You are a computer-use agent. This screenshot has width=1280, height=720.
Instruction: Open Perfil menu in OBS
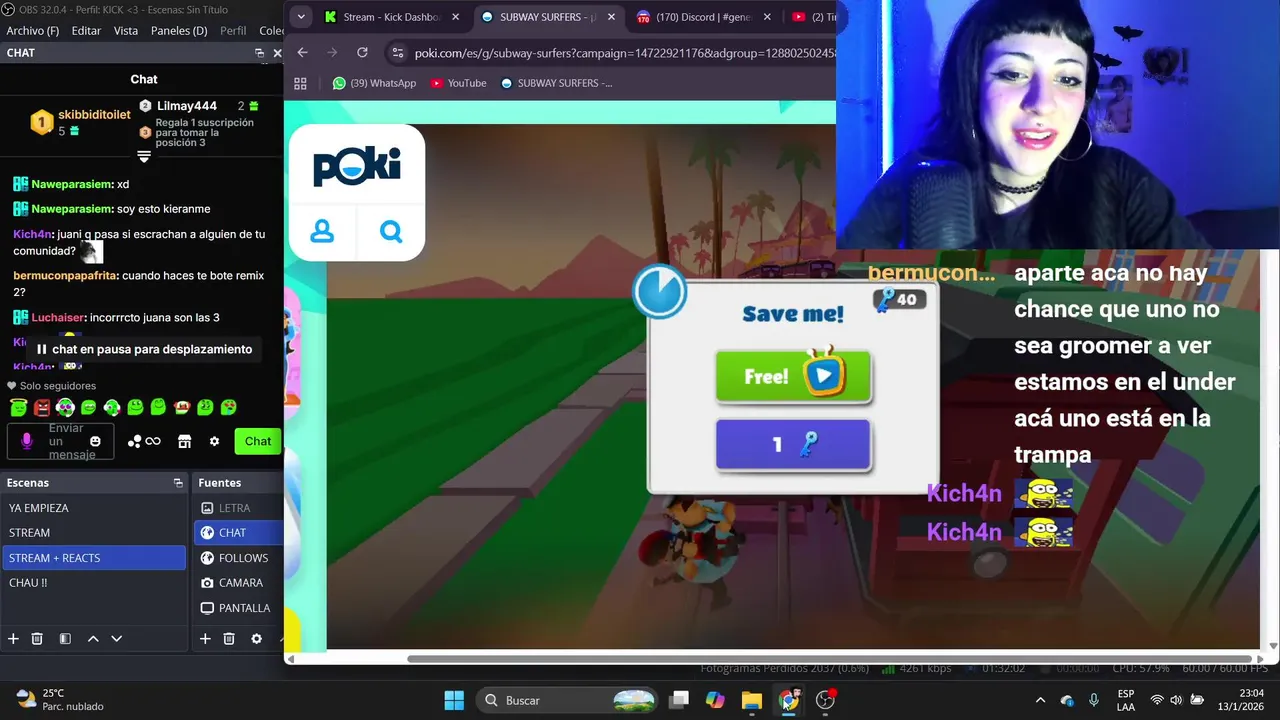(233, 31)
